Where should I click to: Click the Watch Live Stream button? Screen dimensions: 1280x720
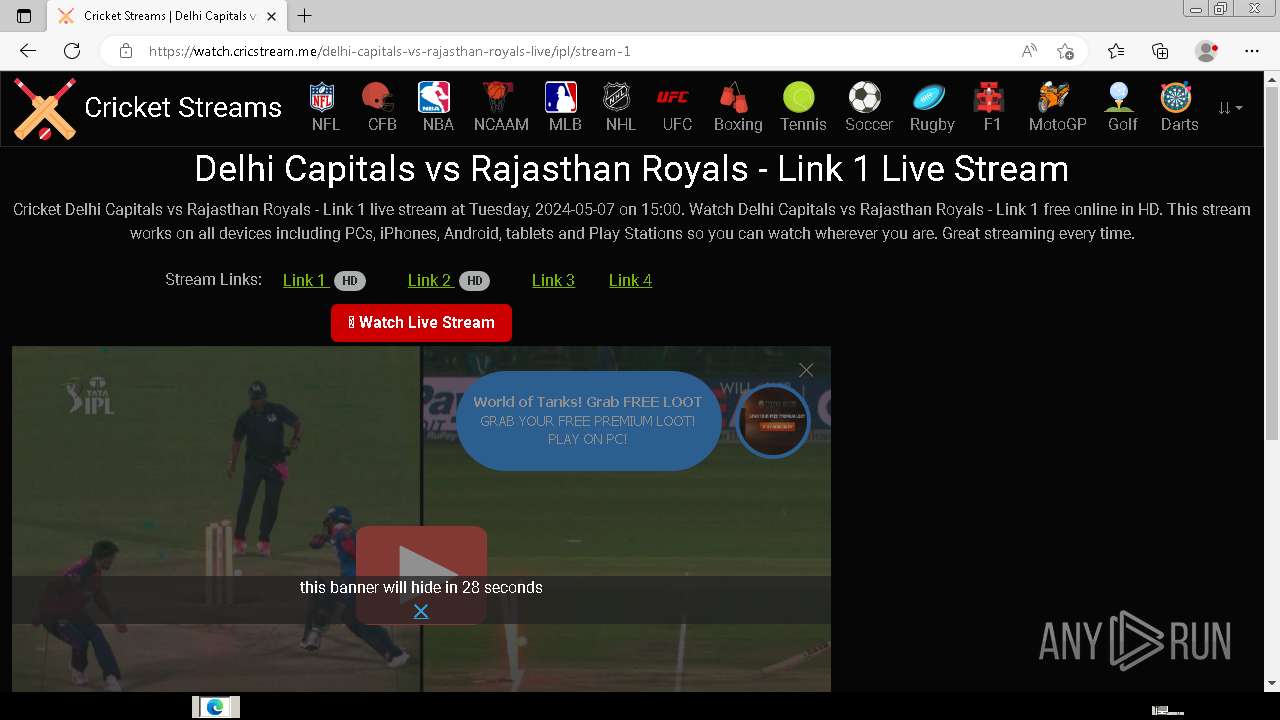pos(421,323)
